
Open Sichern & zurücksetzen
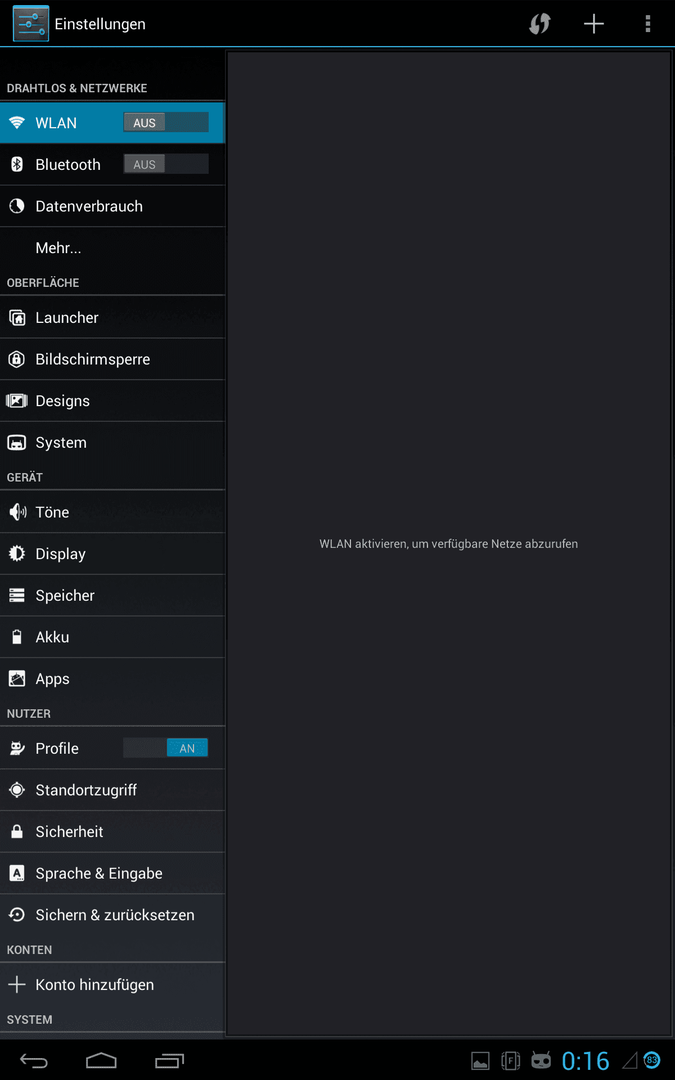112,915
